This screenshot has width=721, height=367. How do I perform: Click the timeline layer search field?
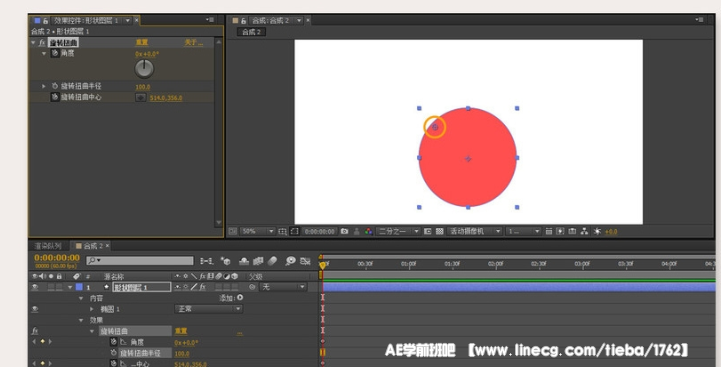(x=140, y=261)
